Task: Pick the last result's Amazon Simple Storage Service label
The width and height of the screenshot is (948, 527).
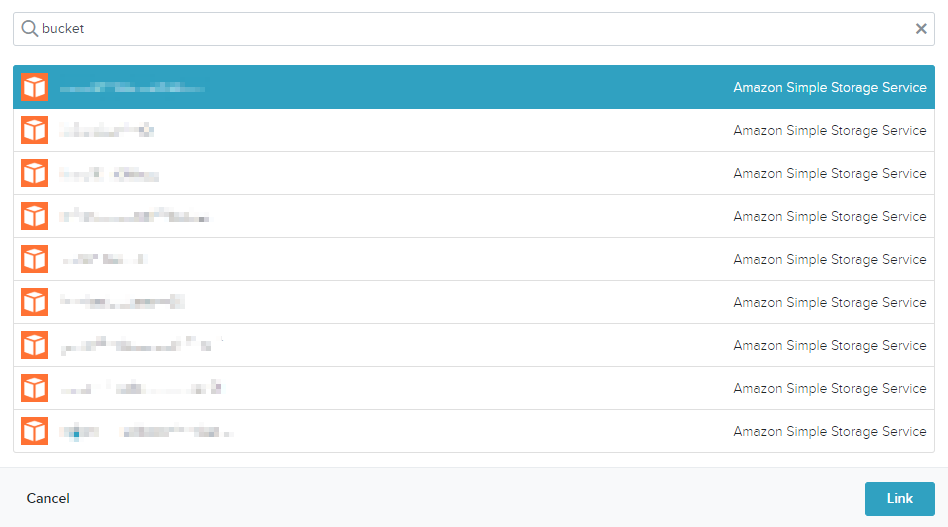Action: click(830, 432)
